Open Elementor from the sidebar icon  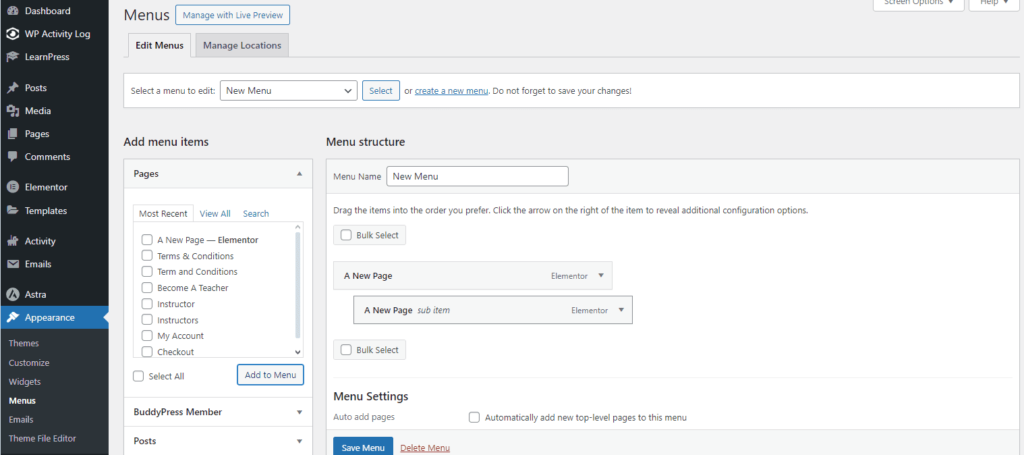12,187
